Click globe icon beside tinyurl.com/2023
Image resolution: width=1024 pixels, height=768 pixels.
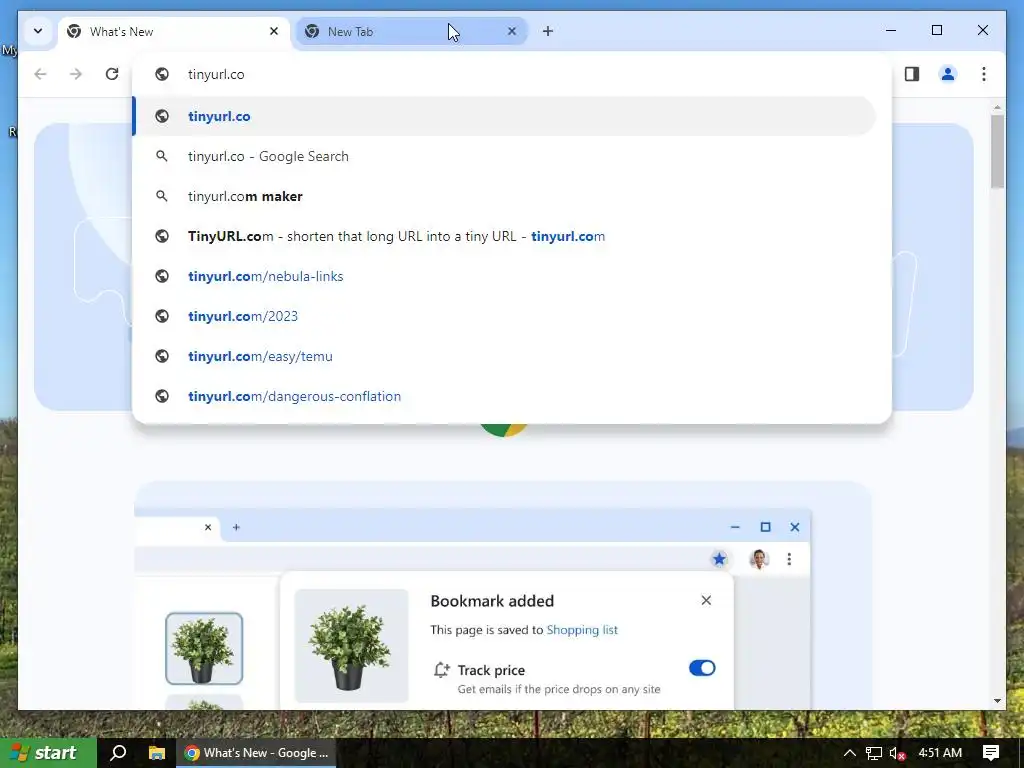162,316
